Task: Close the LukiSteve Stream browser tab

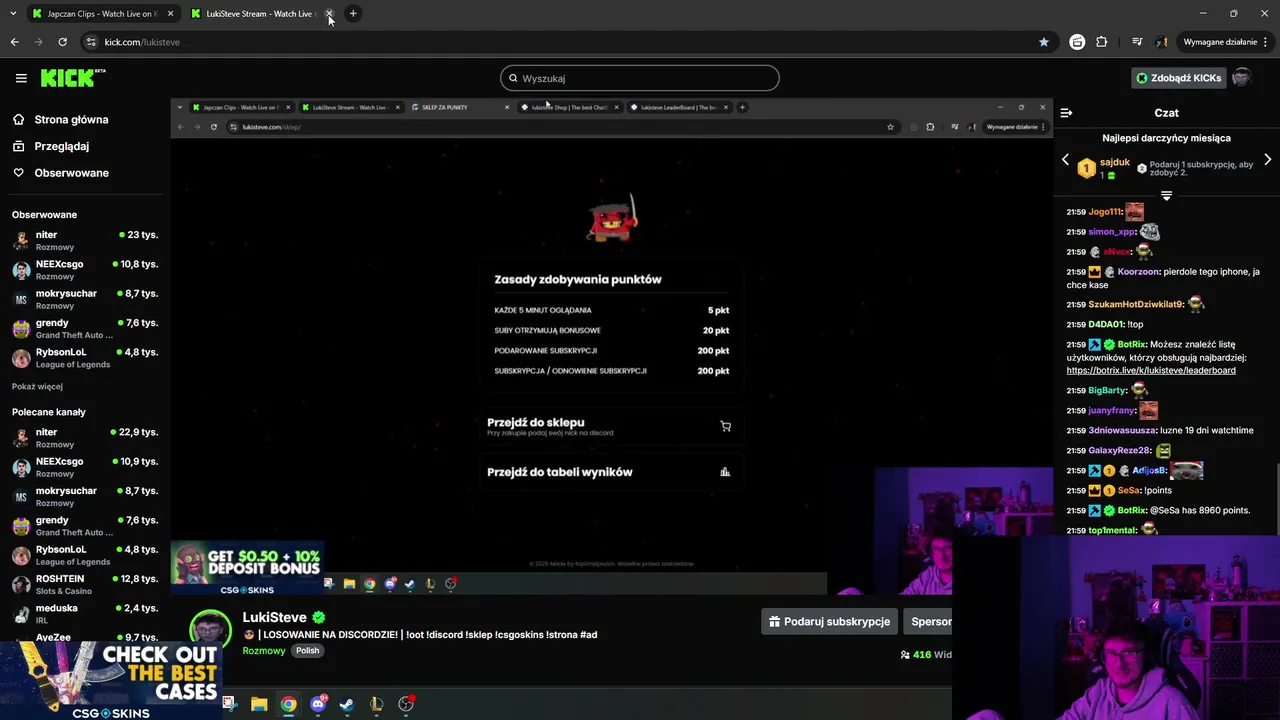Action: [x=329, y=14]
